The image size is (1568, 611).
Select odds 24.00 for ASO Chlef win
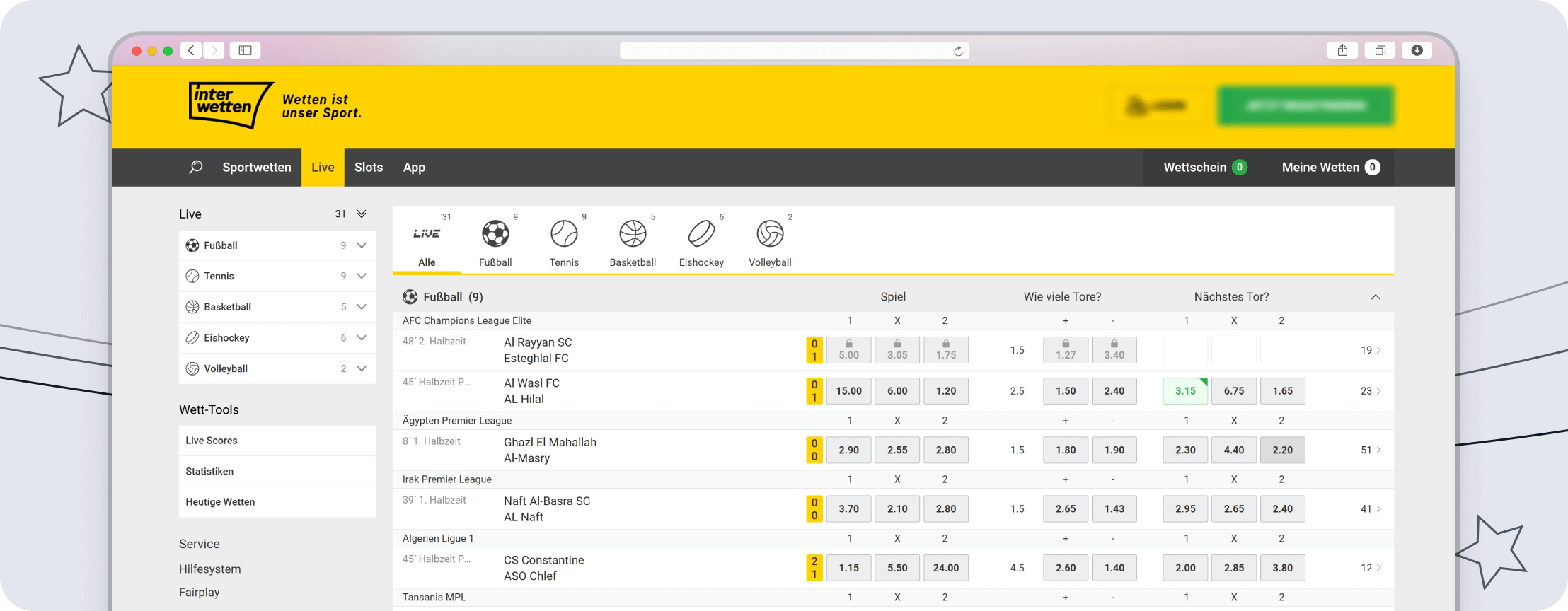[946, 568]
